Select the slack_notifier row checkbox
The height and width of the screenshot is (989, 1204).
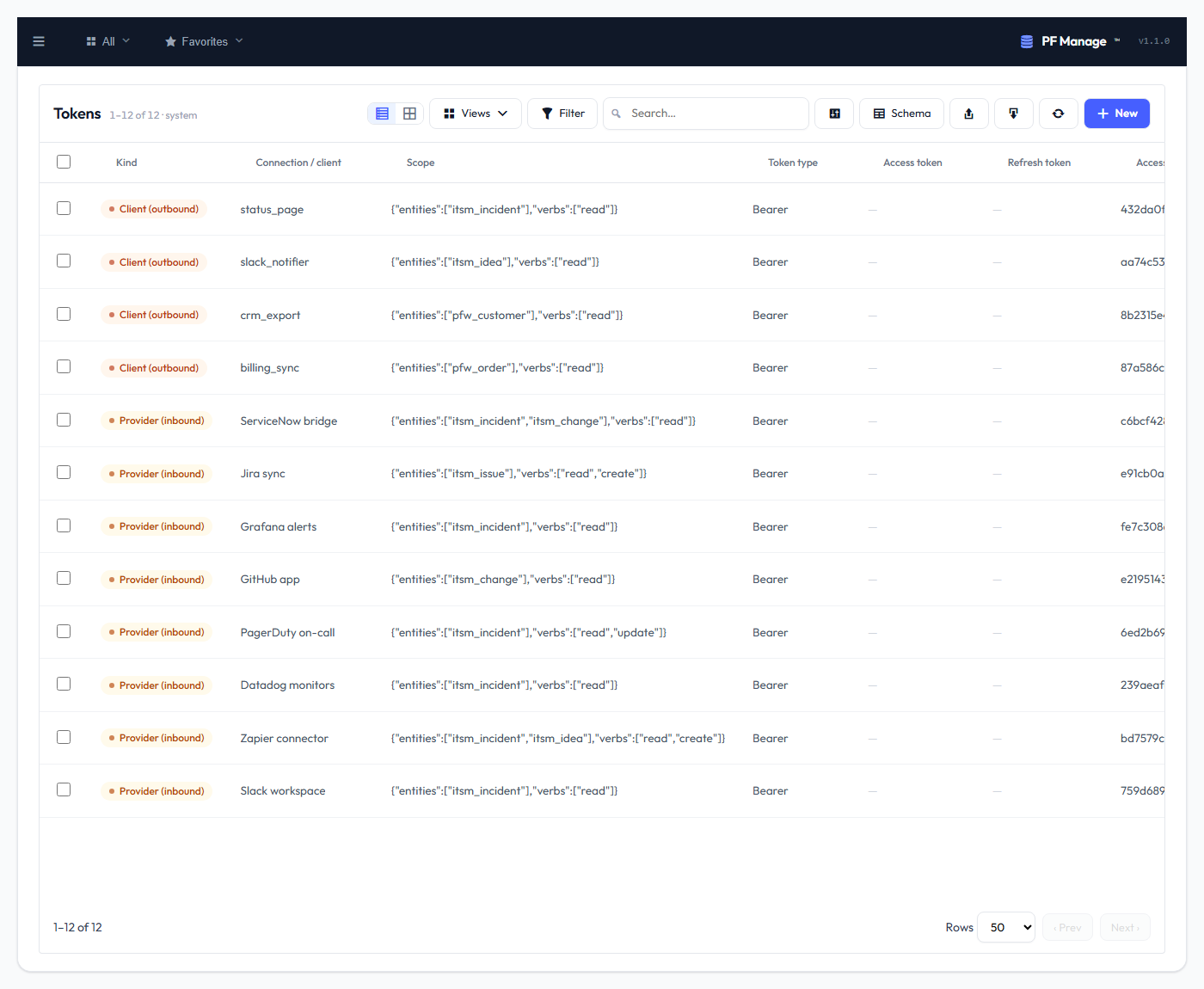click(64, 261)
